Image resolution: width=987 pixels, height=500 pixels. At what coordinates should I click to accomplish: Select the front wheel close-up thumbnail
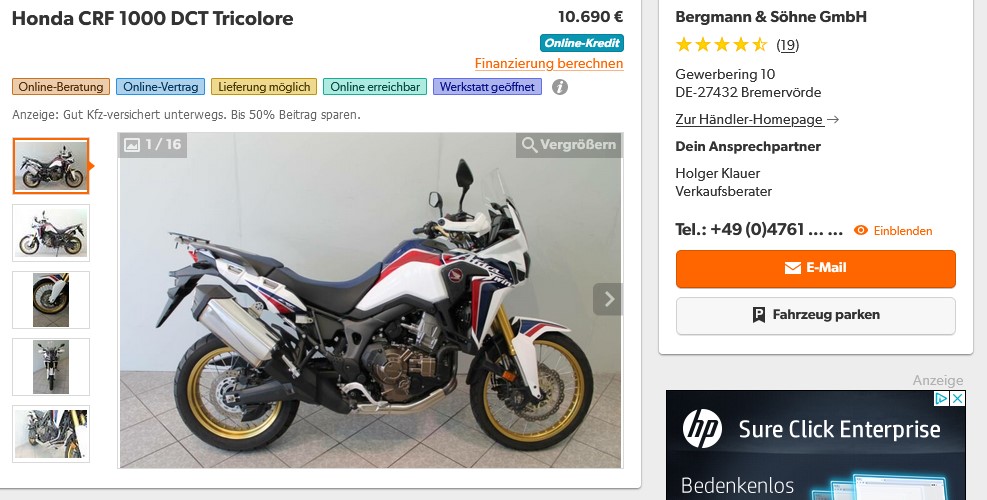51,300
